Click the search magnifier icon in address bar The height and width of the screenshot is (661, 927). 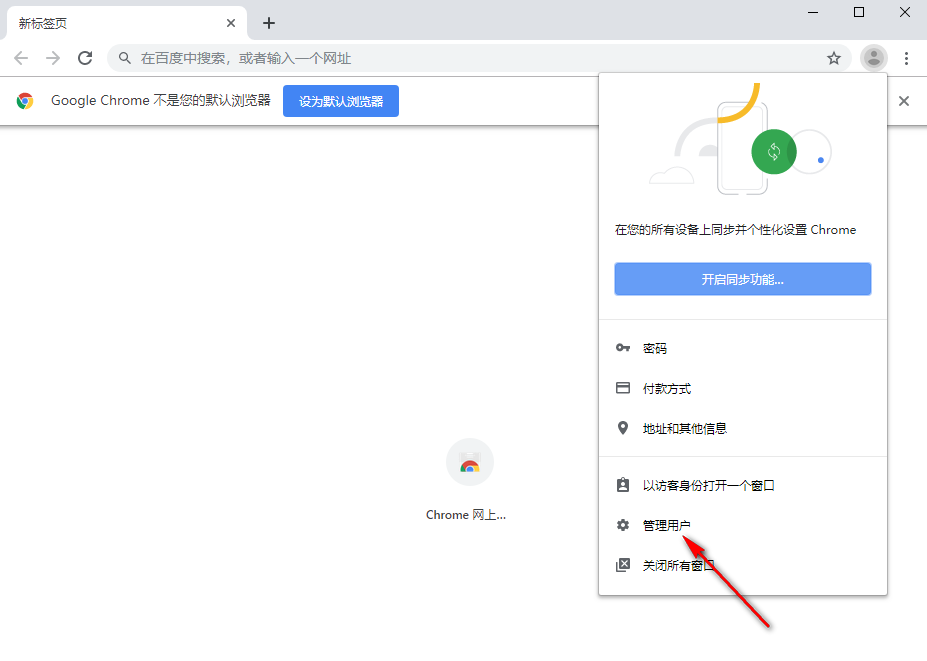125,58
